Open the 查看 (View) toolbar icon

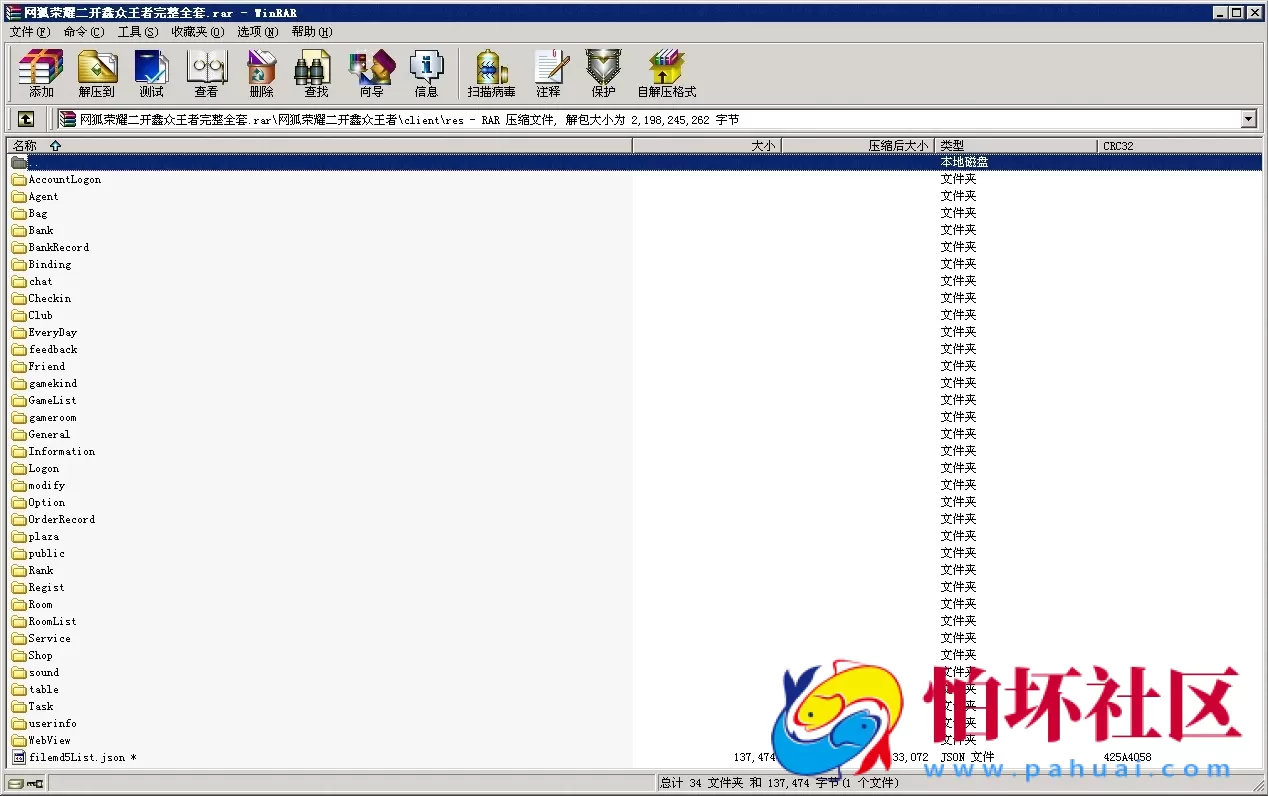click(x=206, y=74)
